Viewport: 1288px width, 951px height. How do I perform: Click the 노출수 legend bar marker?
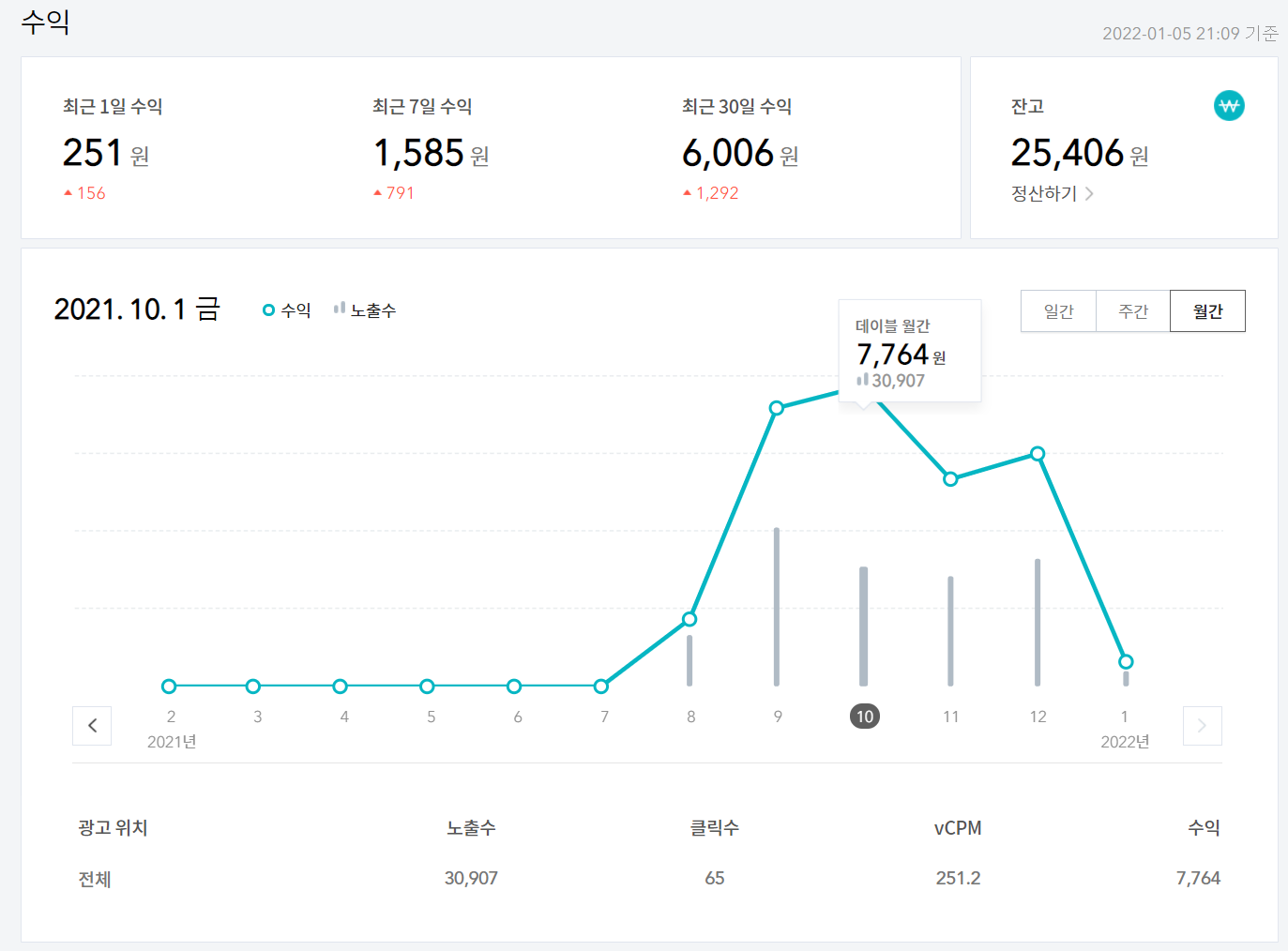point(340,309)
